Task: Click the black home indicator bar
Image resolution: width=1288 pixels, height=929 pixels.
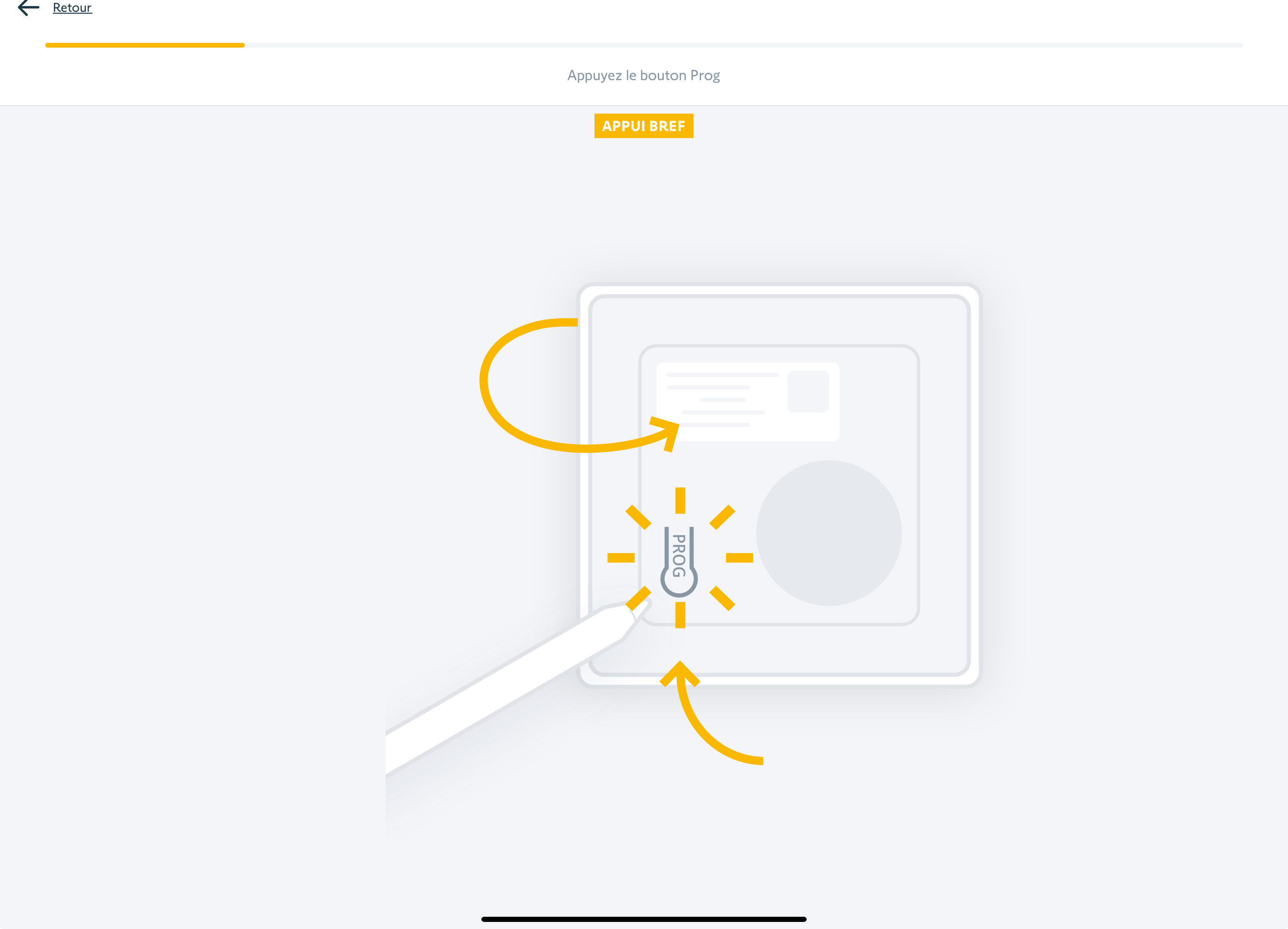Action: point(644,919)
